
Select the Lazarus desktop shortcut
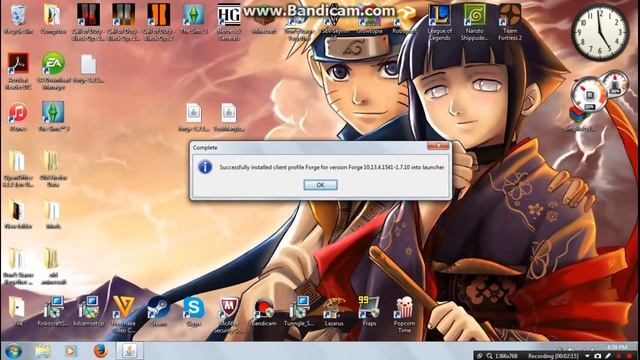click(334, 311)
